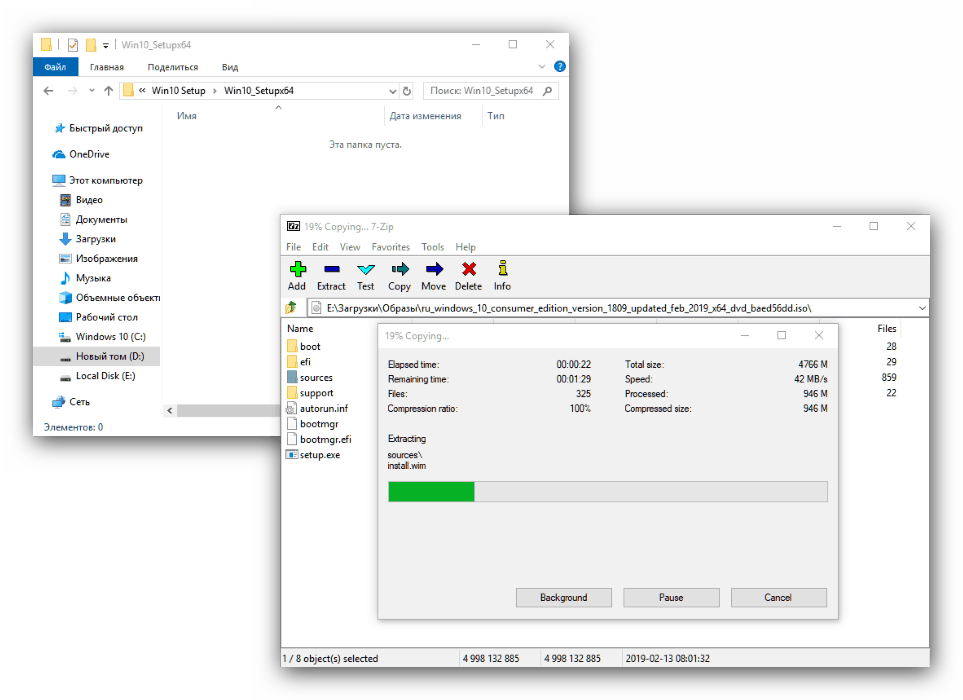Open recent locations dropdown arrow in Explorer
This screenshot has width=963, height=700.
(92, 91)
